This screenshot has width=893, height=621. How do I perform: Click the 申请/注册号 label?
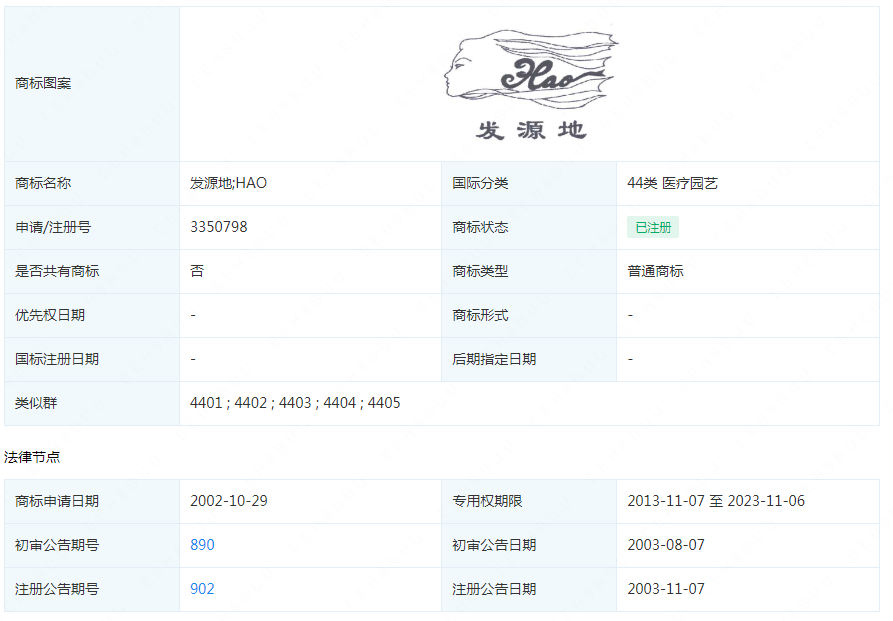tap(53, 227)
